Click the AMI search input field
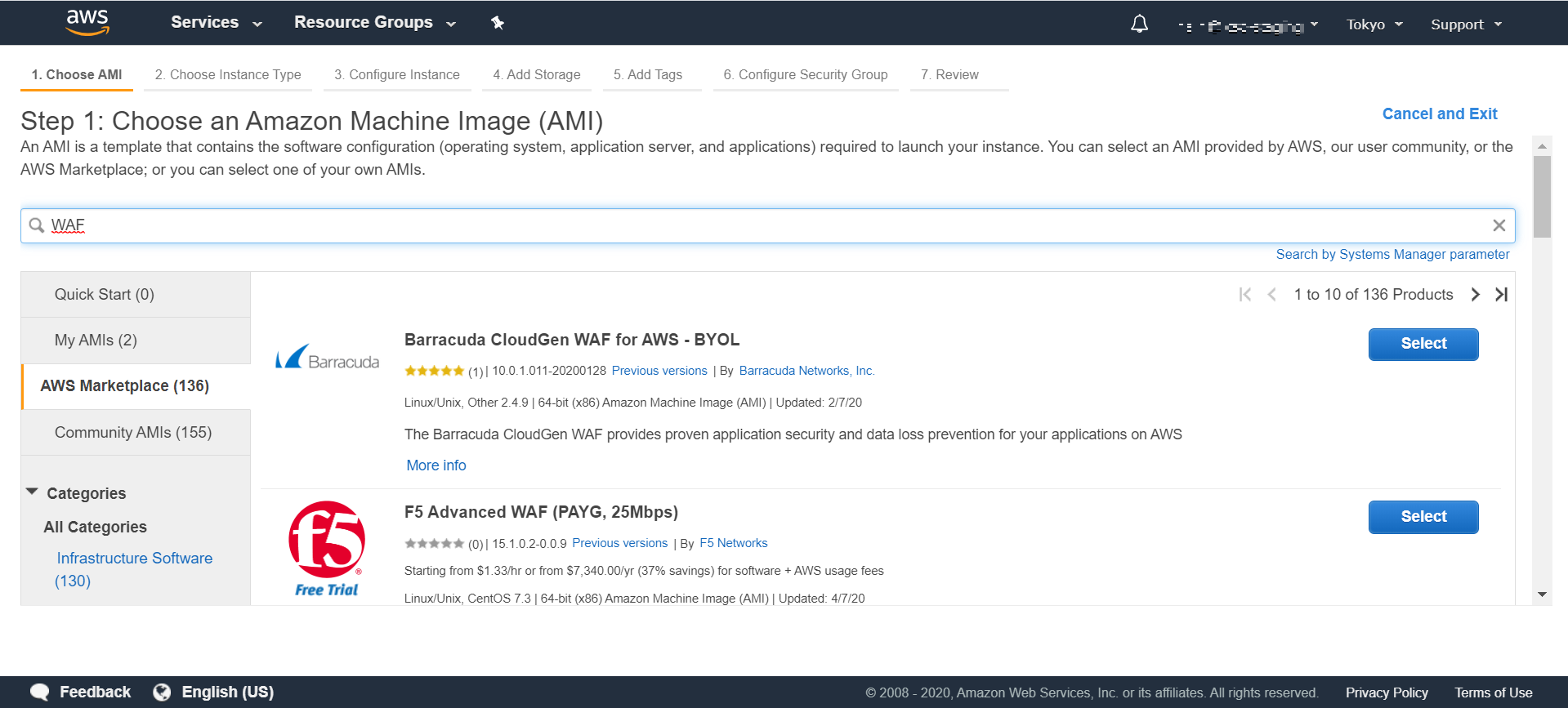 pyautogui.click(x=768, y=225)
